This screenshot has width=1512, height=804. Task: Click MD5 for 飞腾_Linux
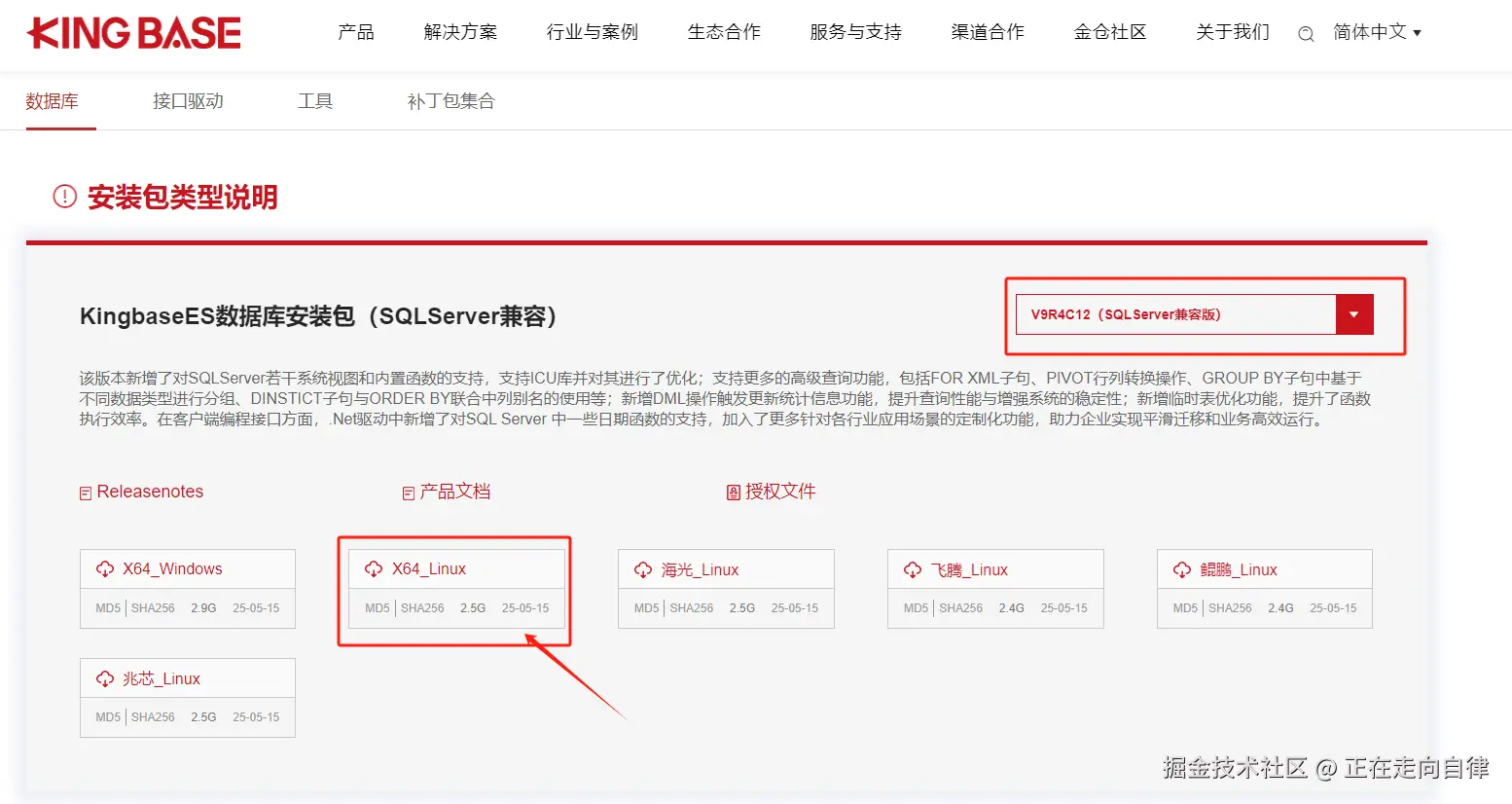(917, 608)
